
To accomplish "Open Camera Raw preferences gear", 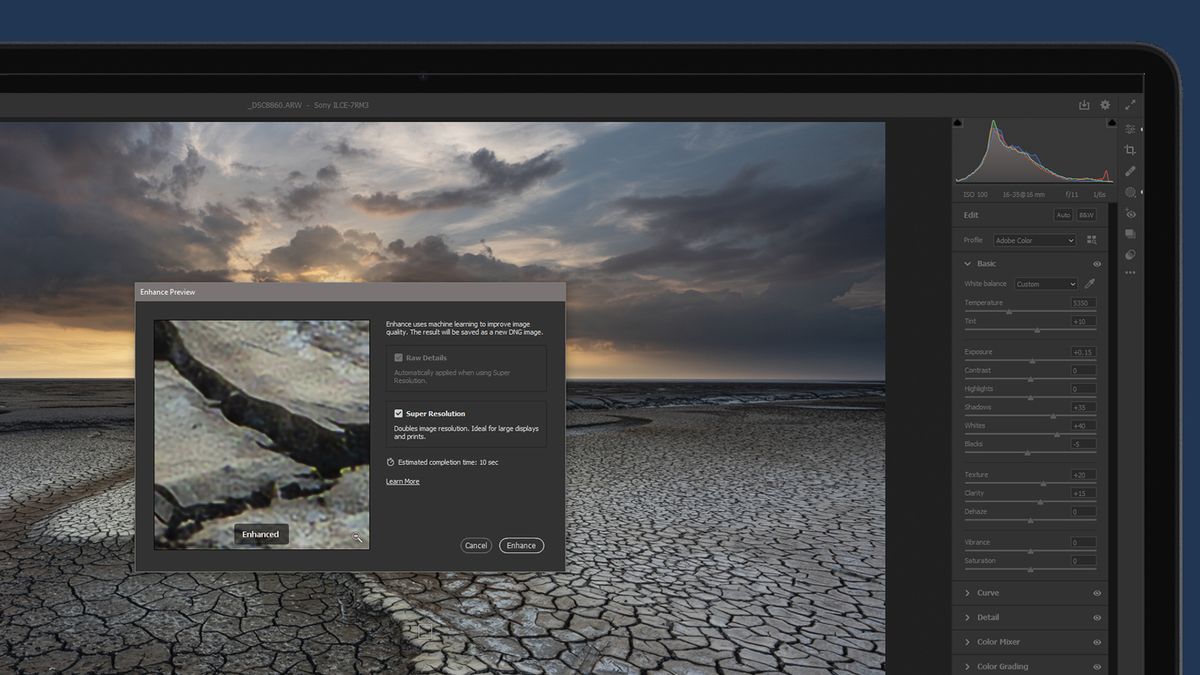I will click(x=1104, y=104).
